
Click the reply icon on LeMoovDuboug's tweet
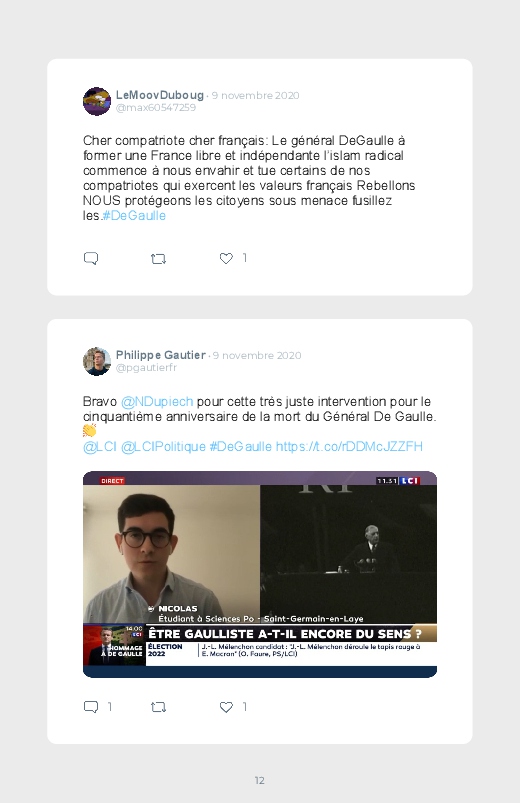91,258
